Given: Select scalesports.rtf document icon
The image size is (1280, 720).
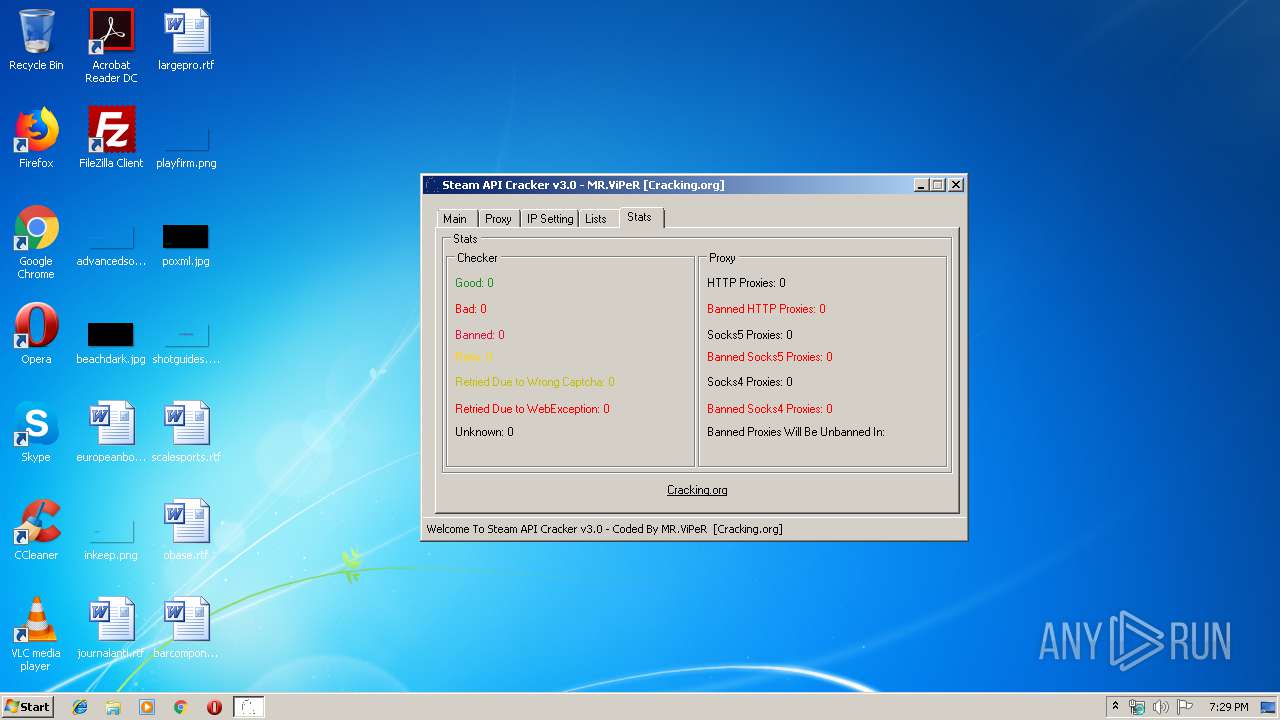Looking at the screenshot, I should (x=186, y=432).
